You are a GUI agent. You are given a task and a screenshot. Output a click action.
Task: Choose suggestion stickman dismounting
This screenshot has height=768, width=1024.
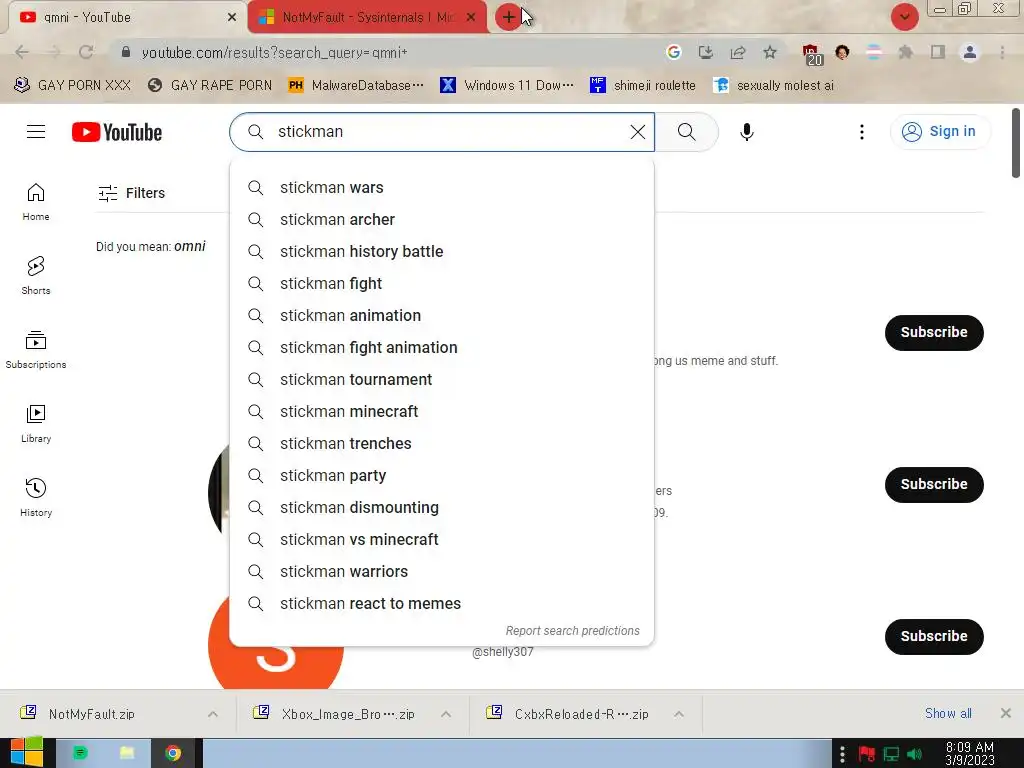441,507
